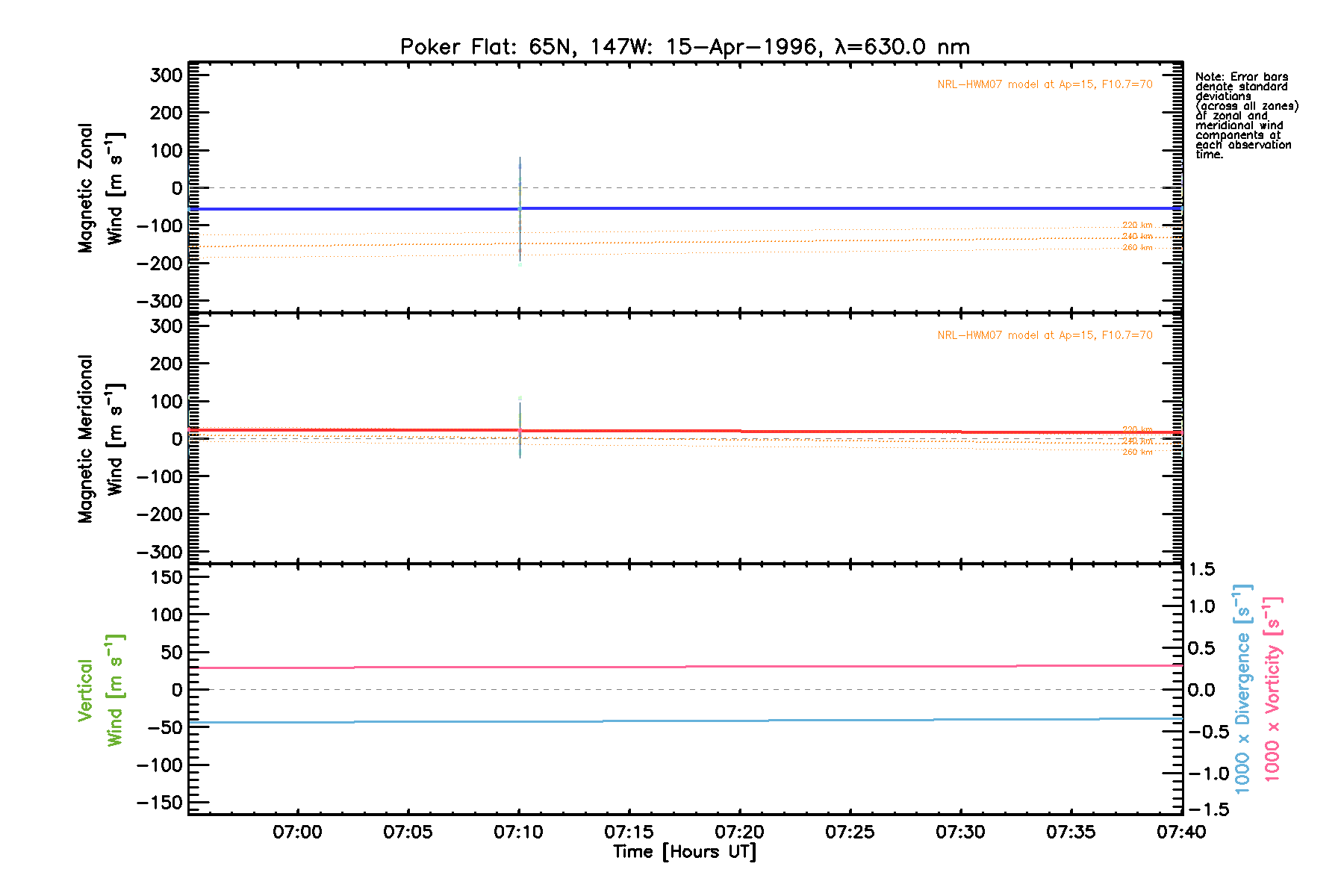Image resolution: width=1344 pixels, height=896 pixels.
Task: Click the green 'Vertical Wind' axis label
Action: (x=100, y=690)
